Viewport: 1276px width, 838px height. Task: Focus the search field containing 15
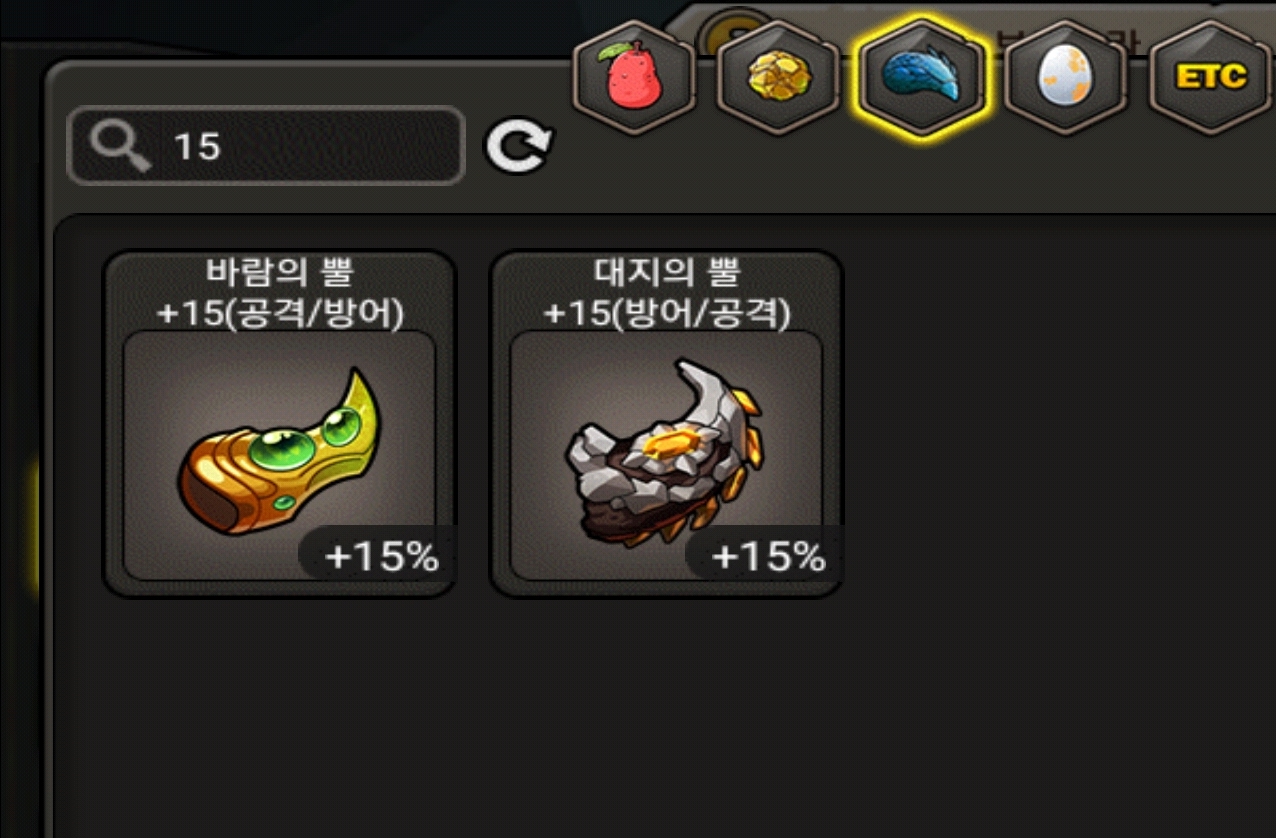[x=266, y=146]
